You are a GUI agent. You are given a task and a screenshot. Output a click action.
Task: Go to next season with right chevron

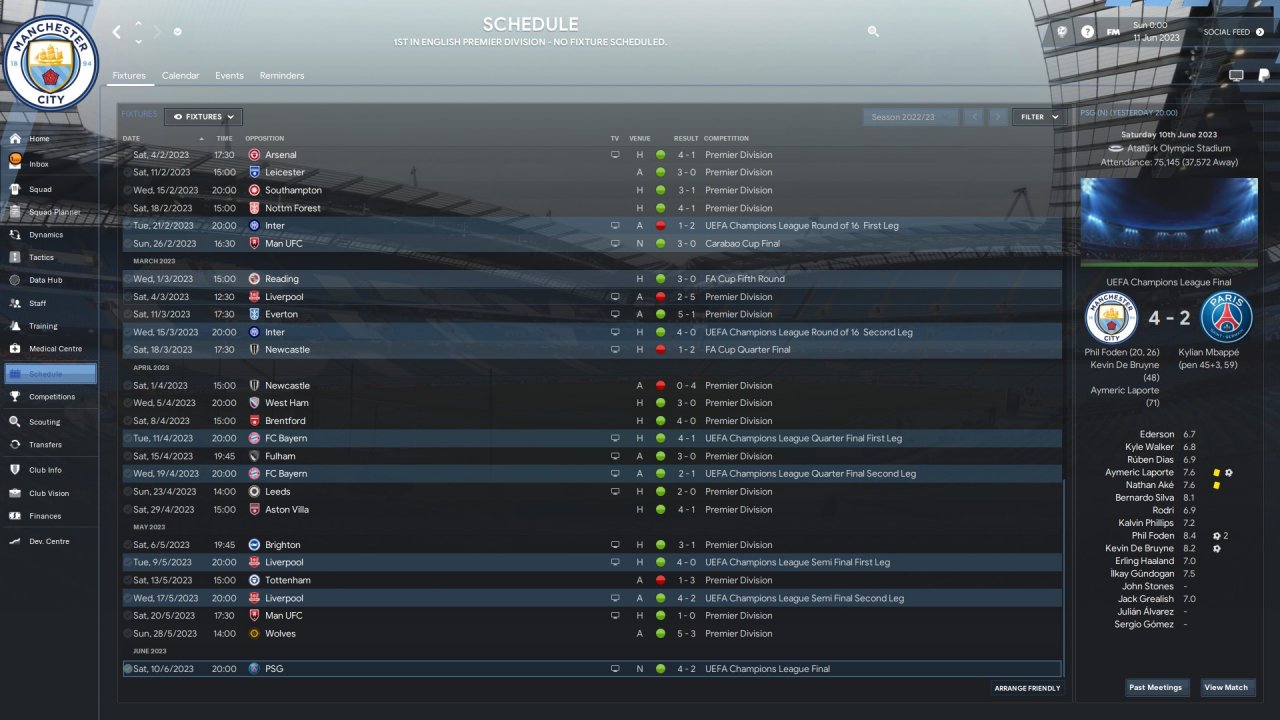tap(997, 117)
